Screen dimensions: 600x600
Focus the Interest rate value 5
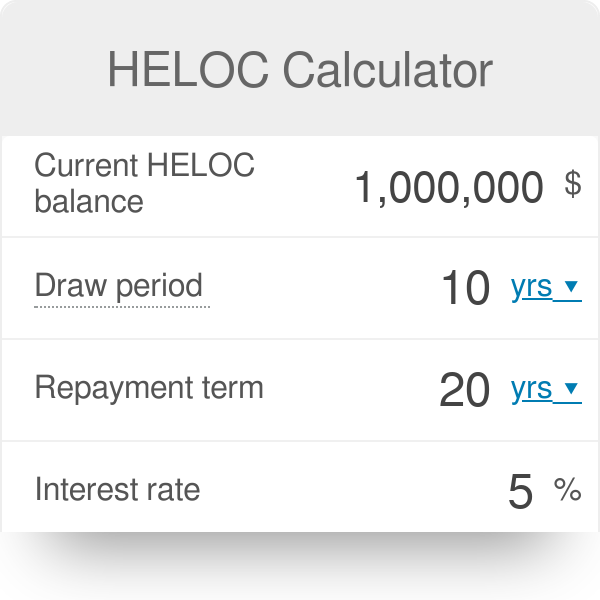pyautogui.click(x=520, y=492)
